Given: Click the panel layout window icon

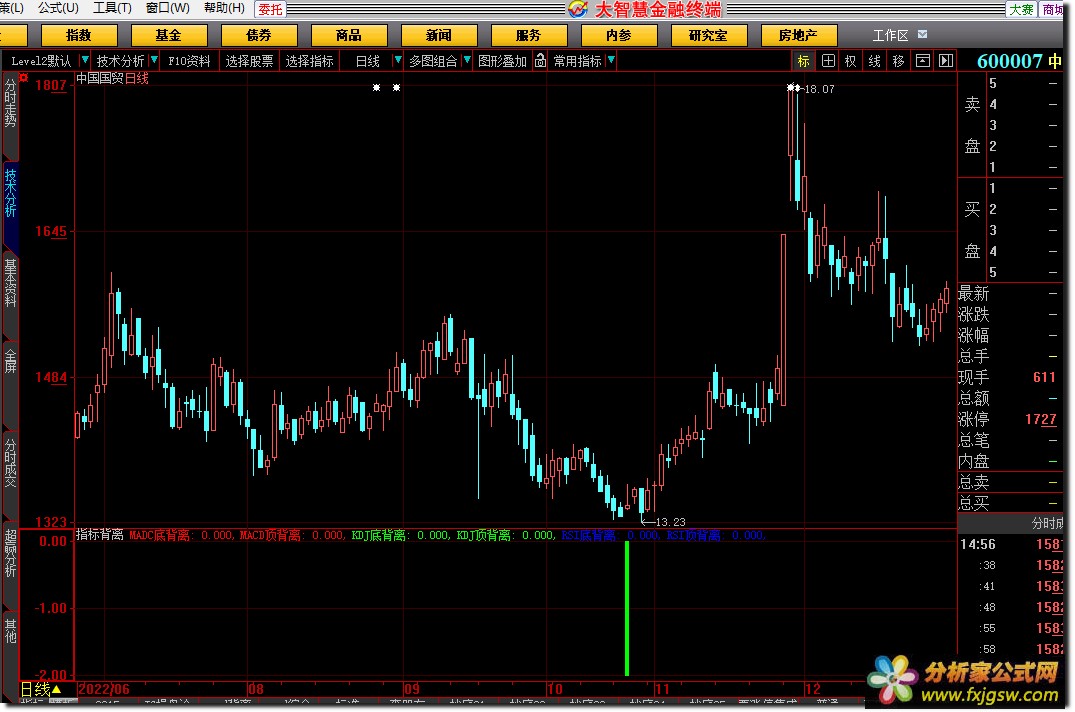Looking at the screenshot, I should click(923, 61).
